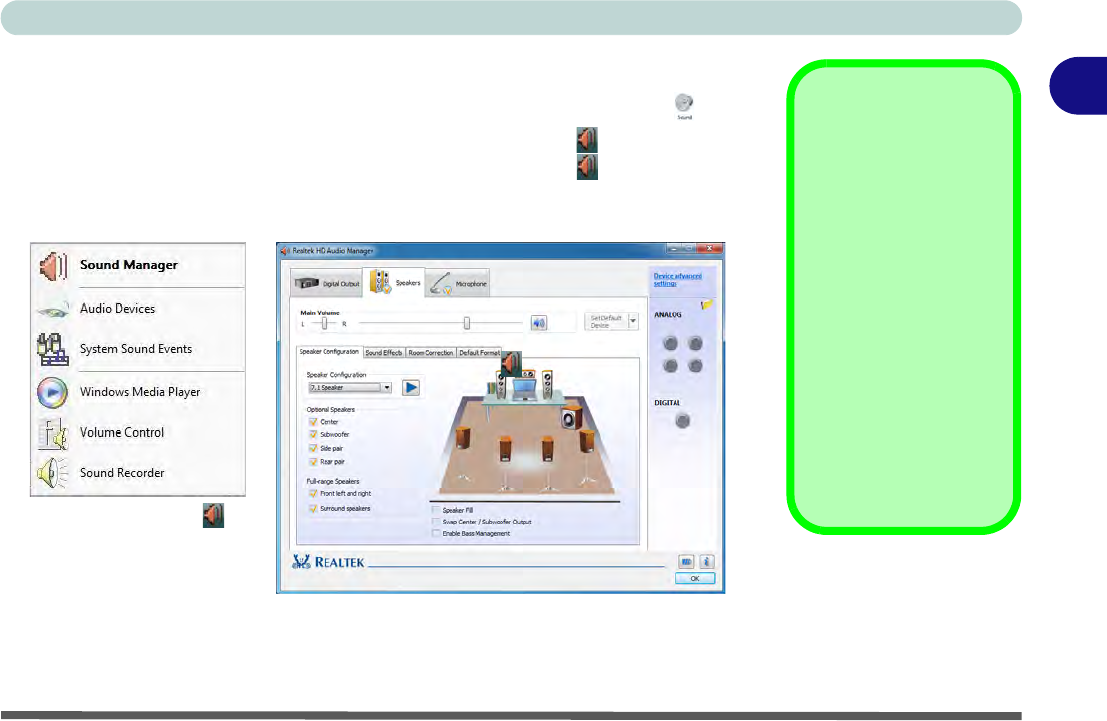
Task: Open the Microphone device tab
Action: [458, 283]
